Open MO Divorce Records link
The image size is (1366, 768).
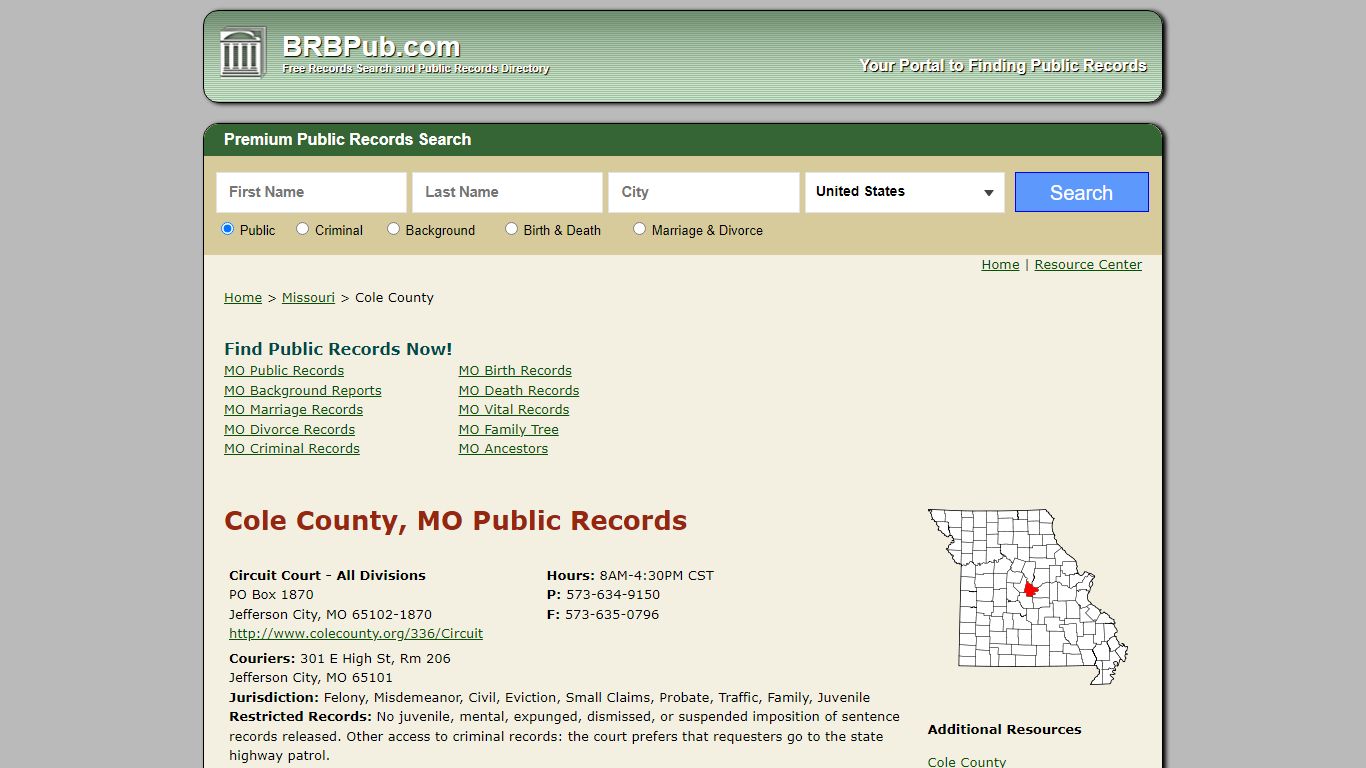click(289, 430)
